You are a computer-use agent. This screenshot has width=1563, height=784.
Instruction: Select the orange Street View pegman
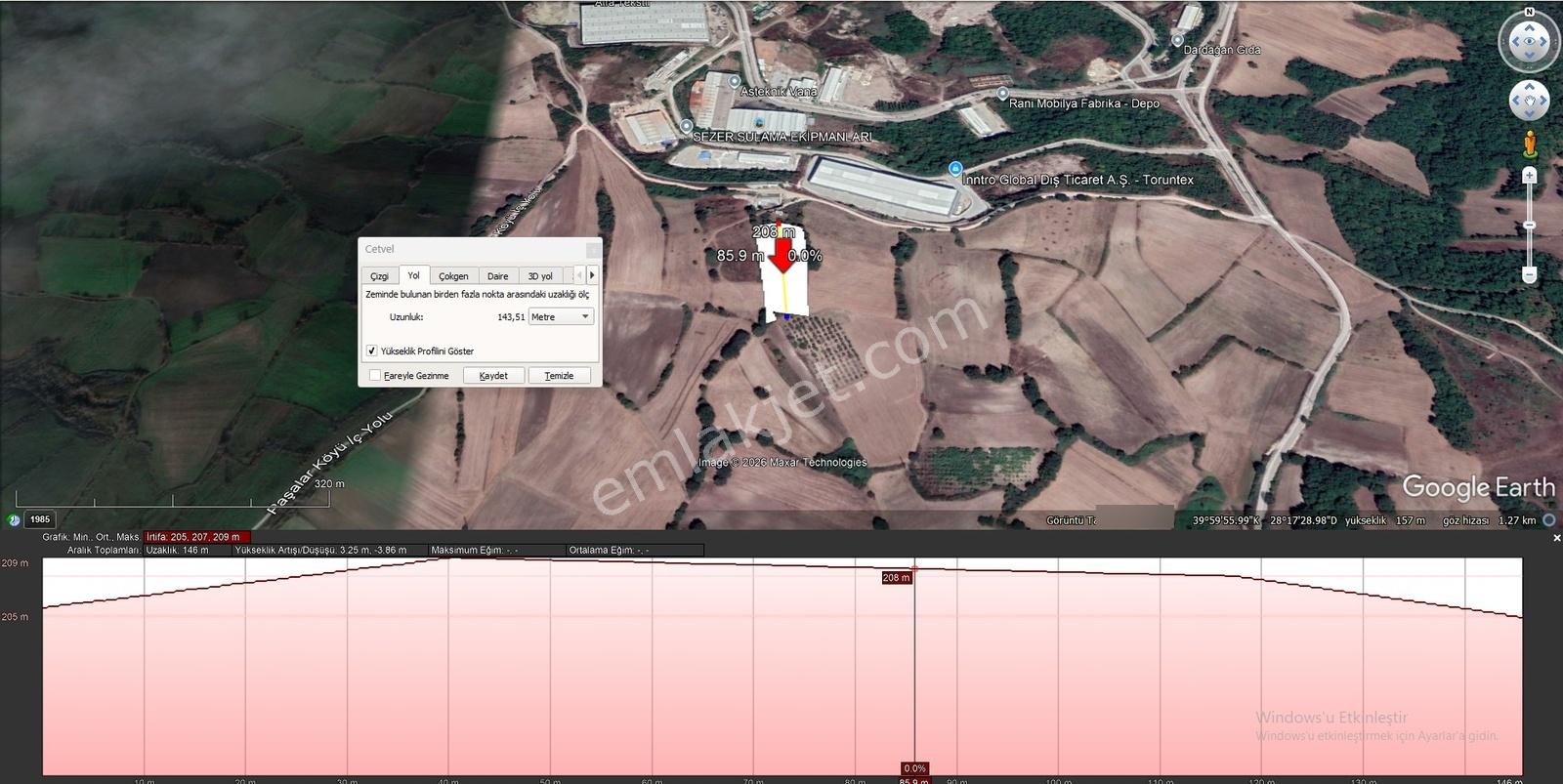click(1530, 144)
